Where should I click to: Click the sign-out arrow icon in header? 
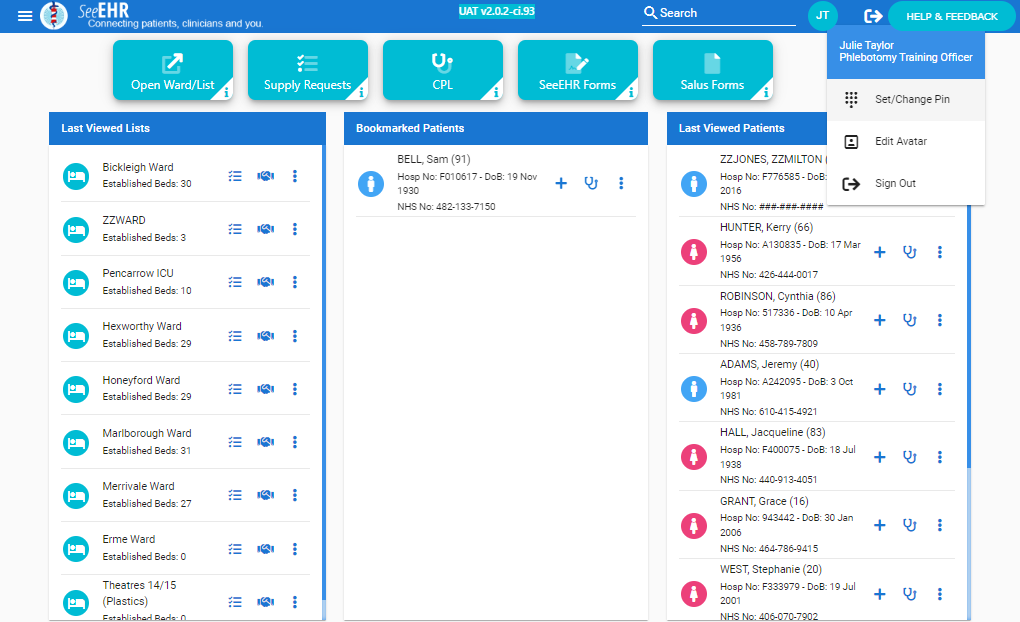pyautogui.click(x=872, y=16)
